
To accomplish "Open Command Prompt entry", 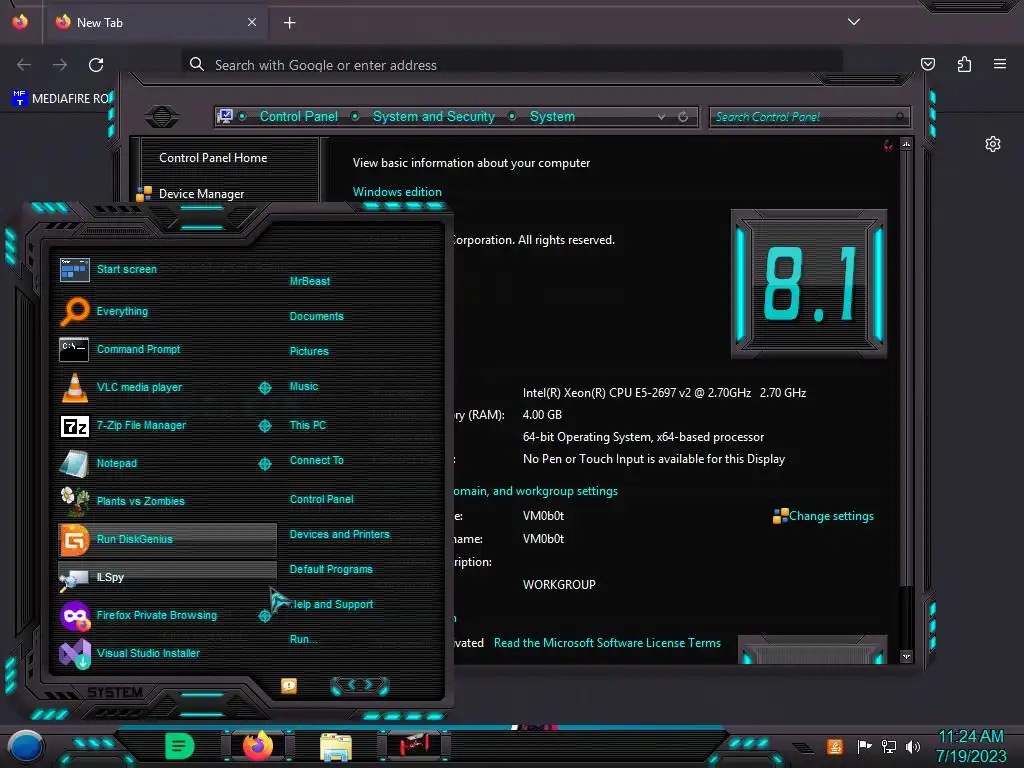I will 167,349.
